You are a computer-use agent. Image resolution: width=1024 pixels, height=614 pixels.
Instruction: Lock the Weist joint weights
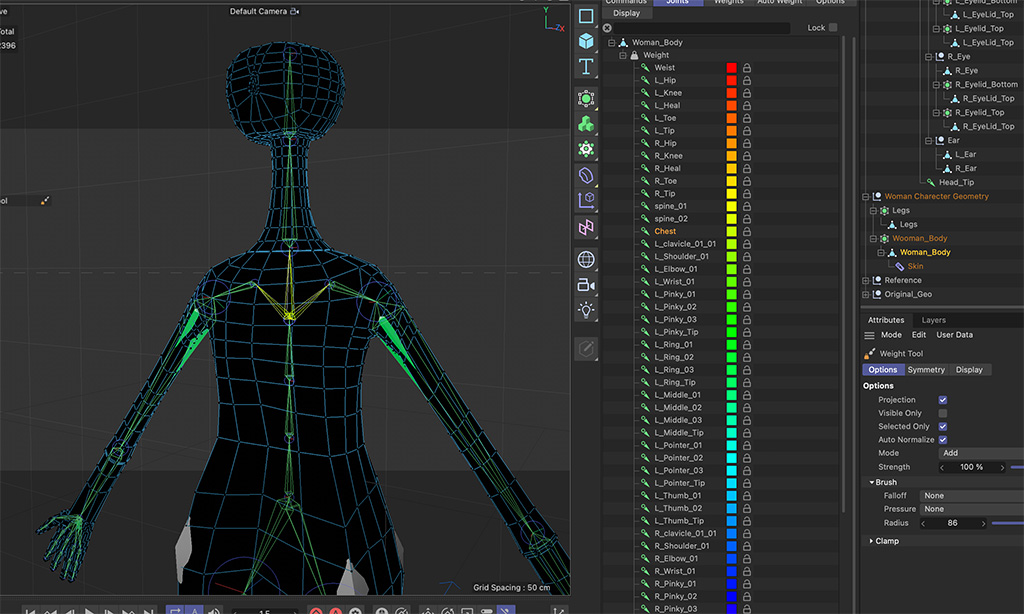[746, 68]
